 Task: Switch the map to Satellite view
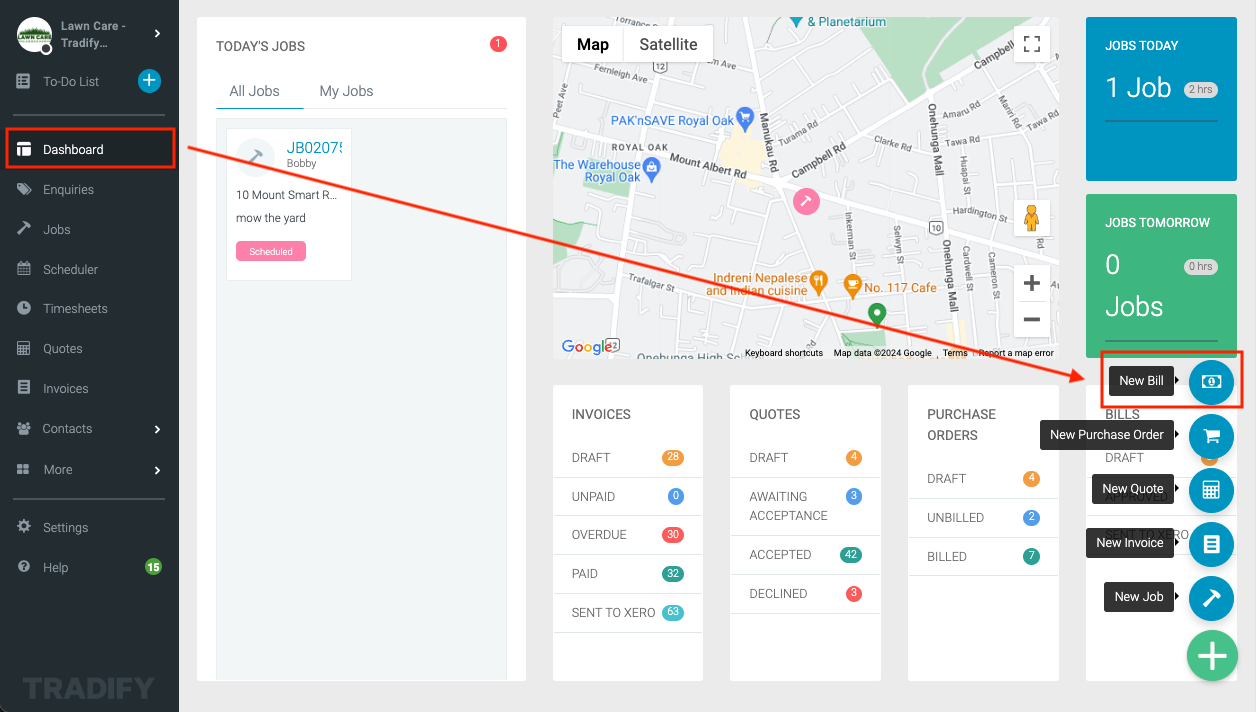click(667, 44)
